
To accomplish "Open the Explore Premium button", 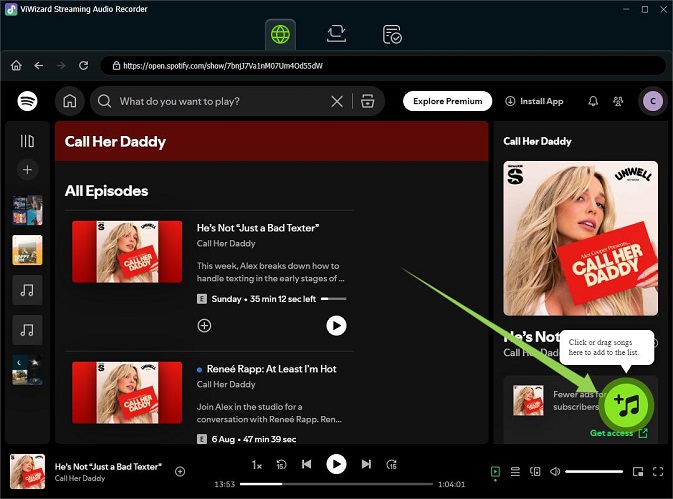I will [x=447, y=101].
